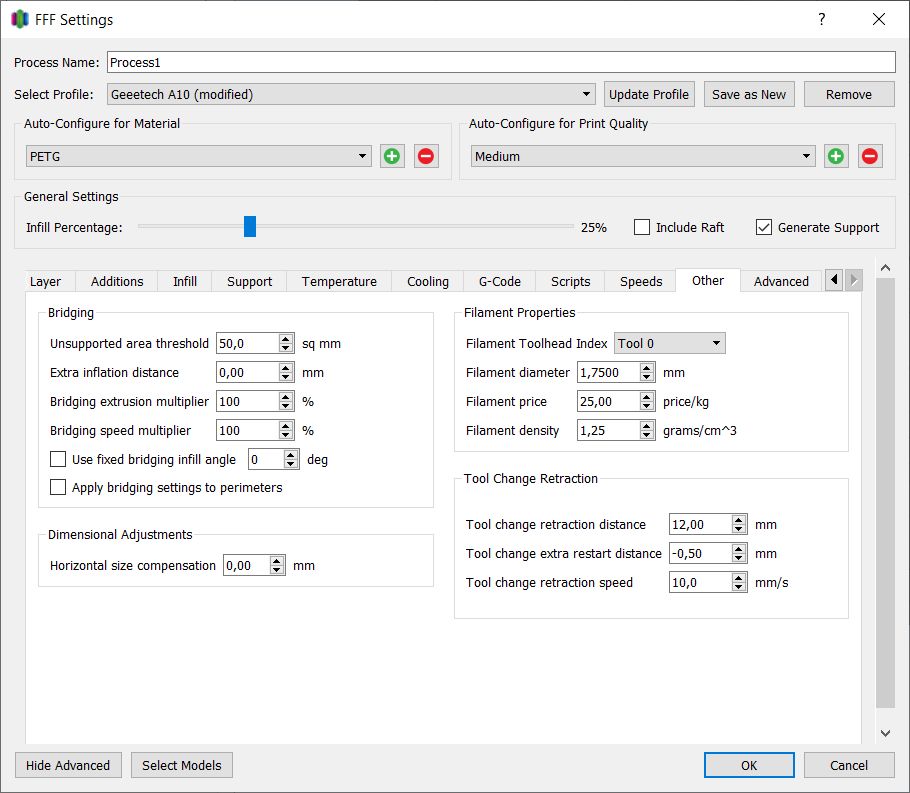Increase Tool change retraction distance with up arrow
The image size is (910, 793).
(739, 520)
